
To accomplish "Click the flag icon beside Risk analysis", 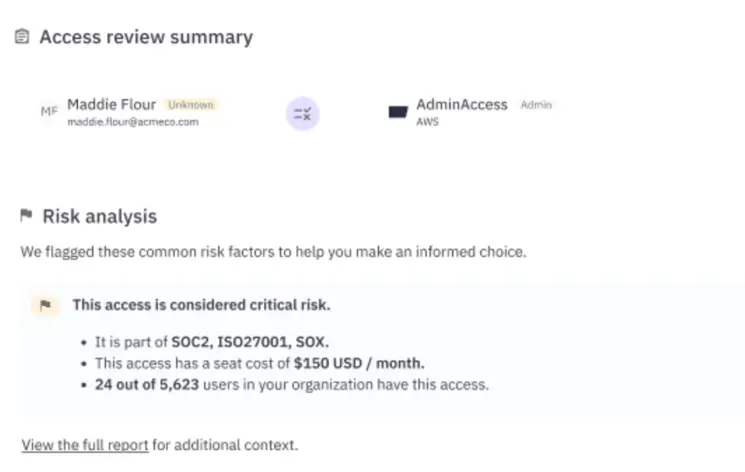I will click(26, 216).
